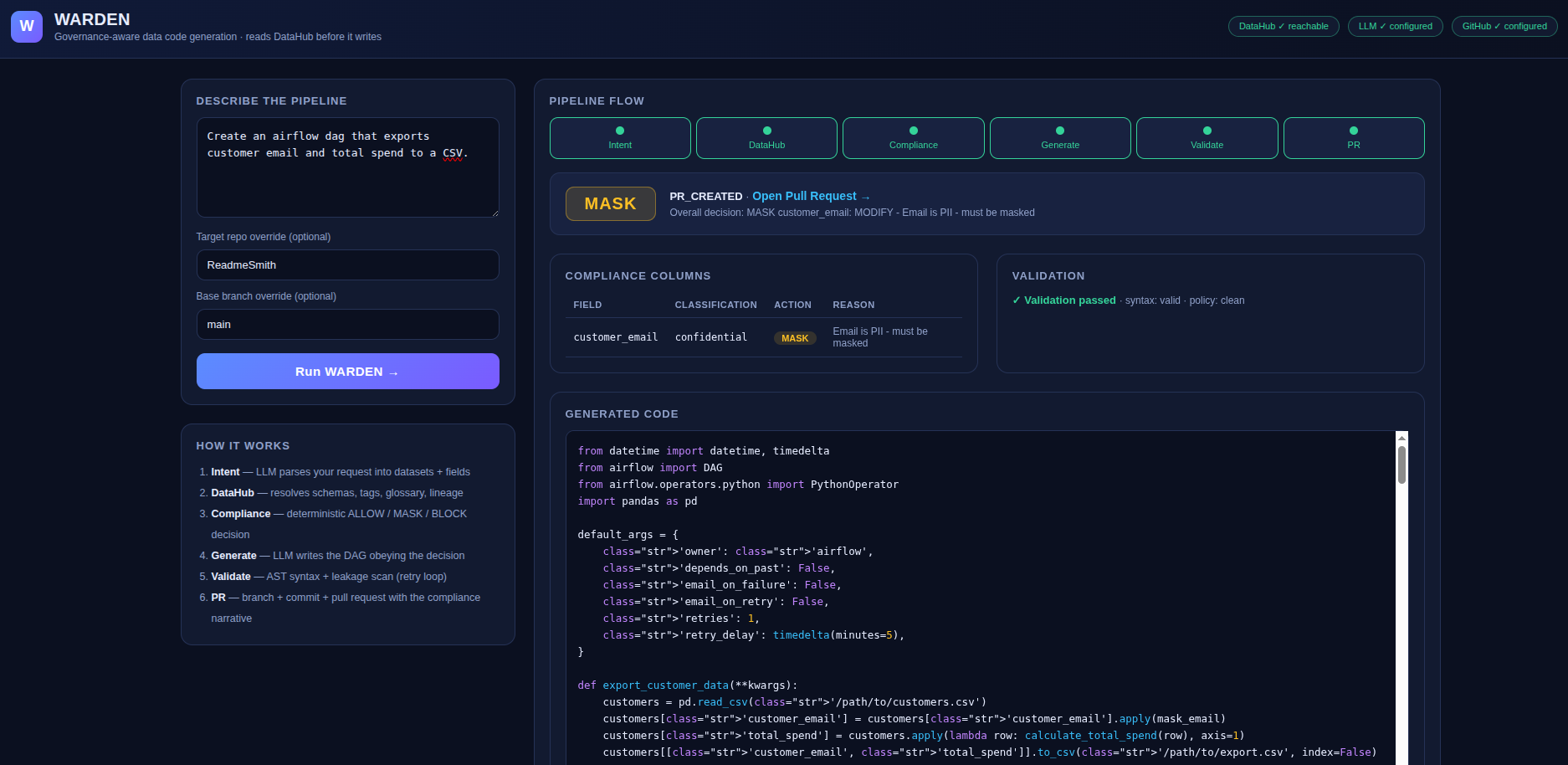
Task: Click the 'Validate' step in How It Works
Action: 329,577
